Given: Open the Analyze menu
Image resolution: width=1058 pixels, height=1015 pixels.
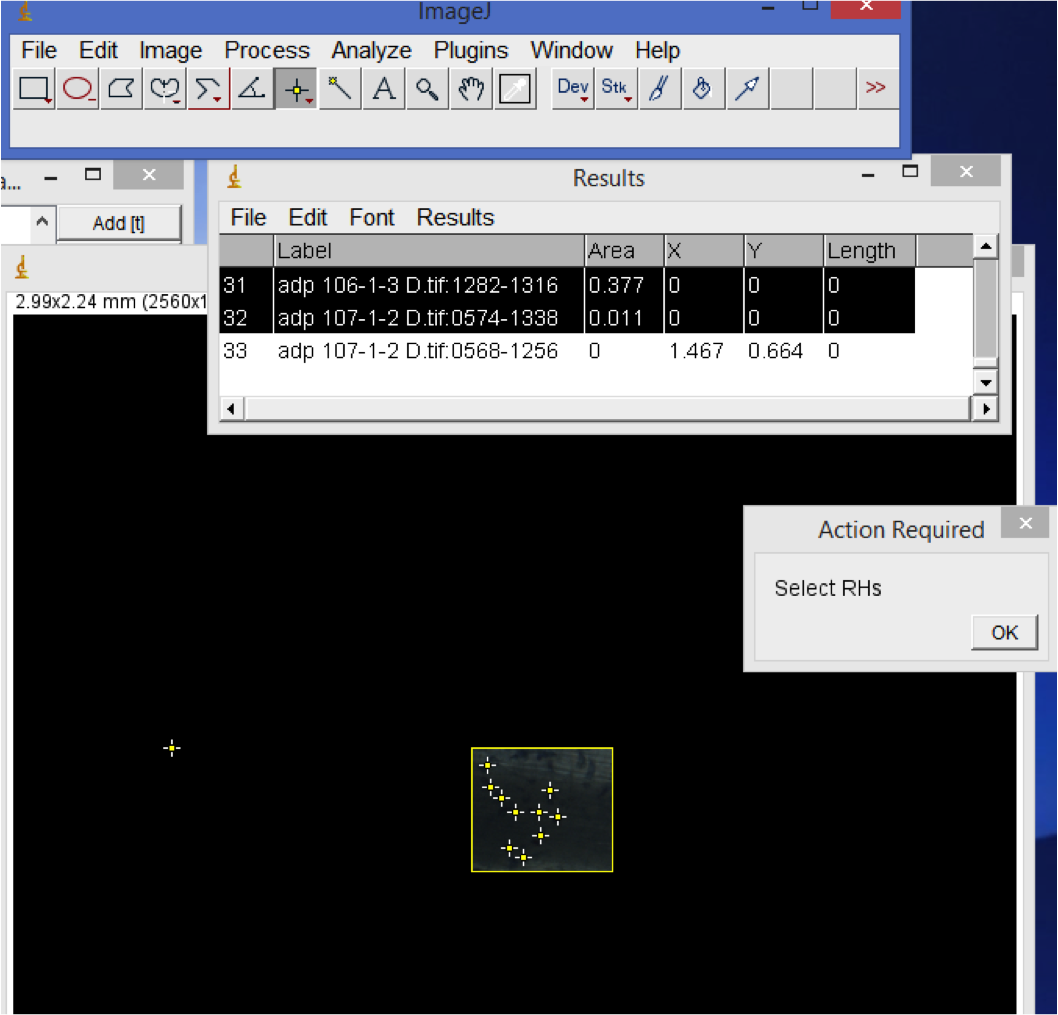Looking at the screenshot, I should 371,51.
